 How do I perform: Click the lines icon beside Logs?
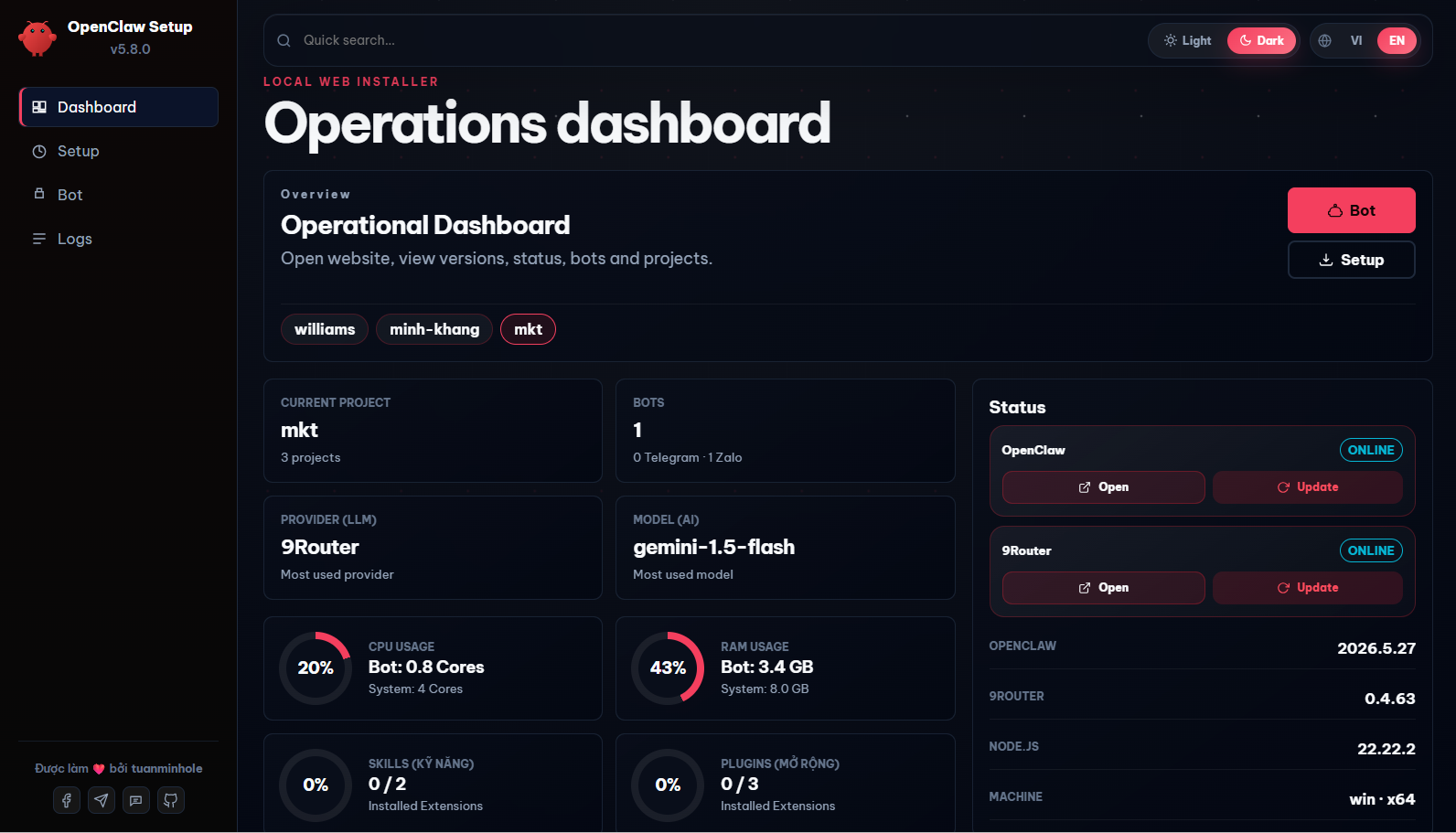[x=39, y=239]
